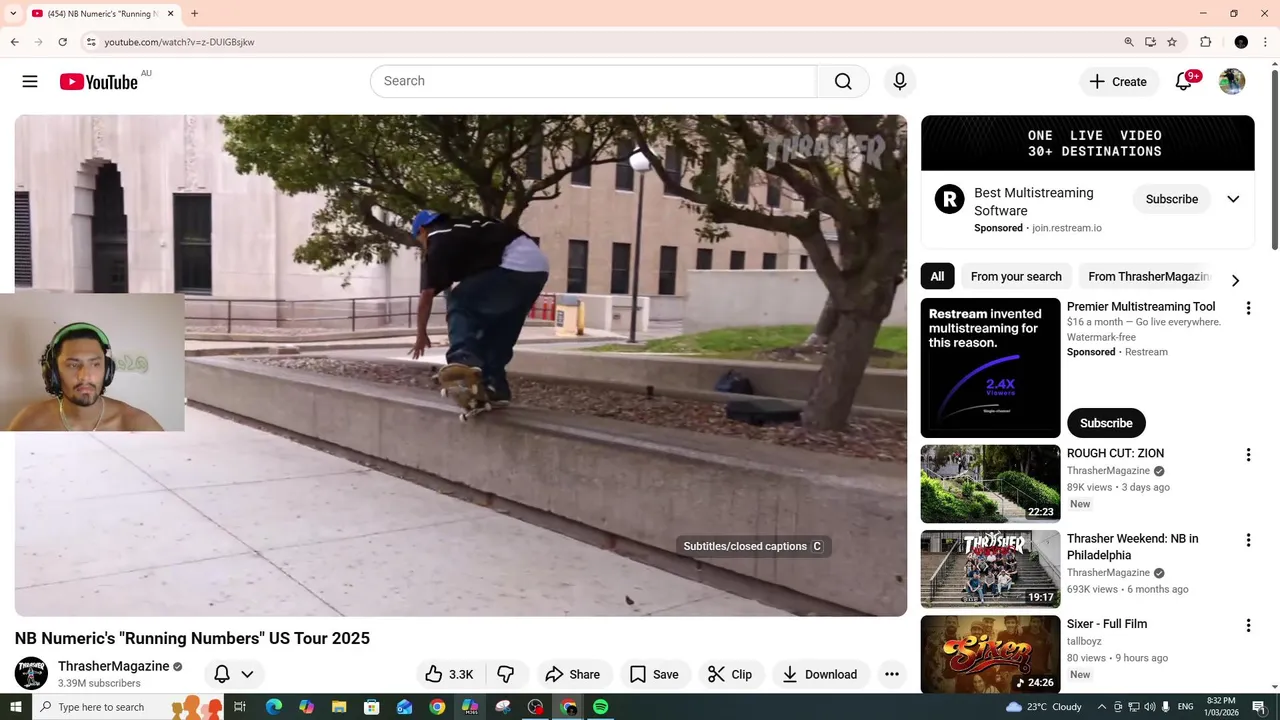Share the video
Screen dimensions: 1280x720
click(573, 674)
